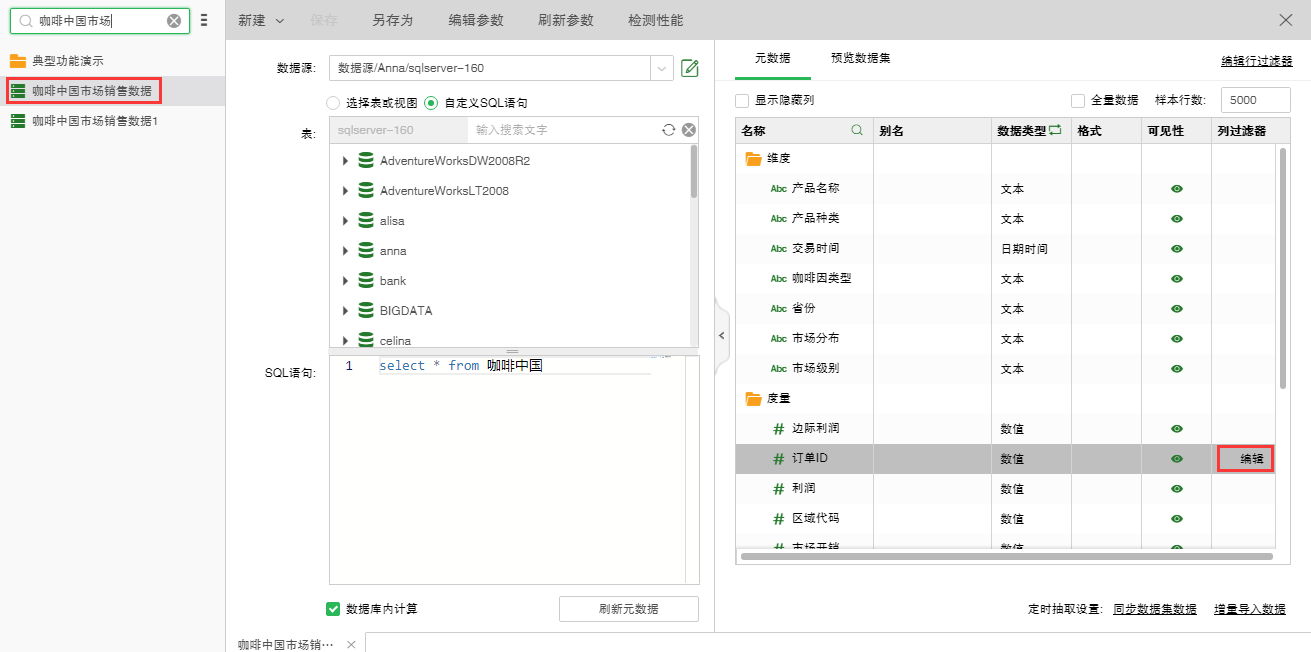Click the 刷新元数据 button
The width and height of the screenshot is (1311, 652).
(x=628, y=608)
